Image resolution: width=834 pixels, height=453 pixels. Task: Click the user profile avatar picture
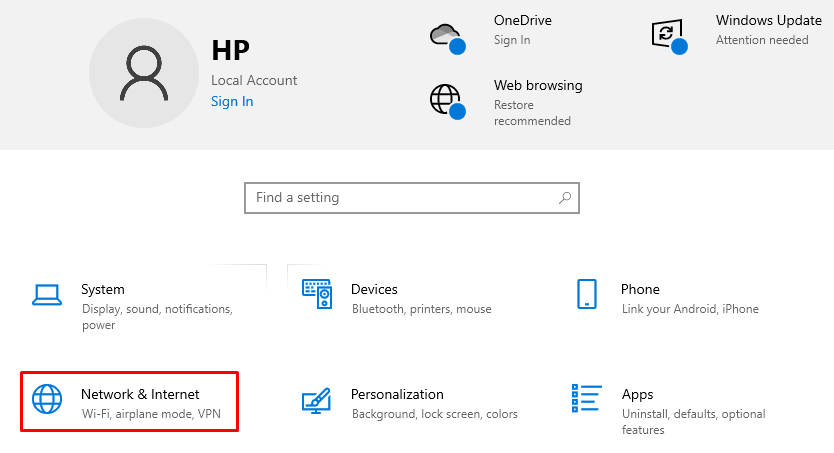pyautogui.click(x=144, y=72)
